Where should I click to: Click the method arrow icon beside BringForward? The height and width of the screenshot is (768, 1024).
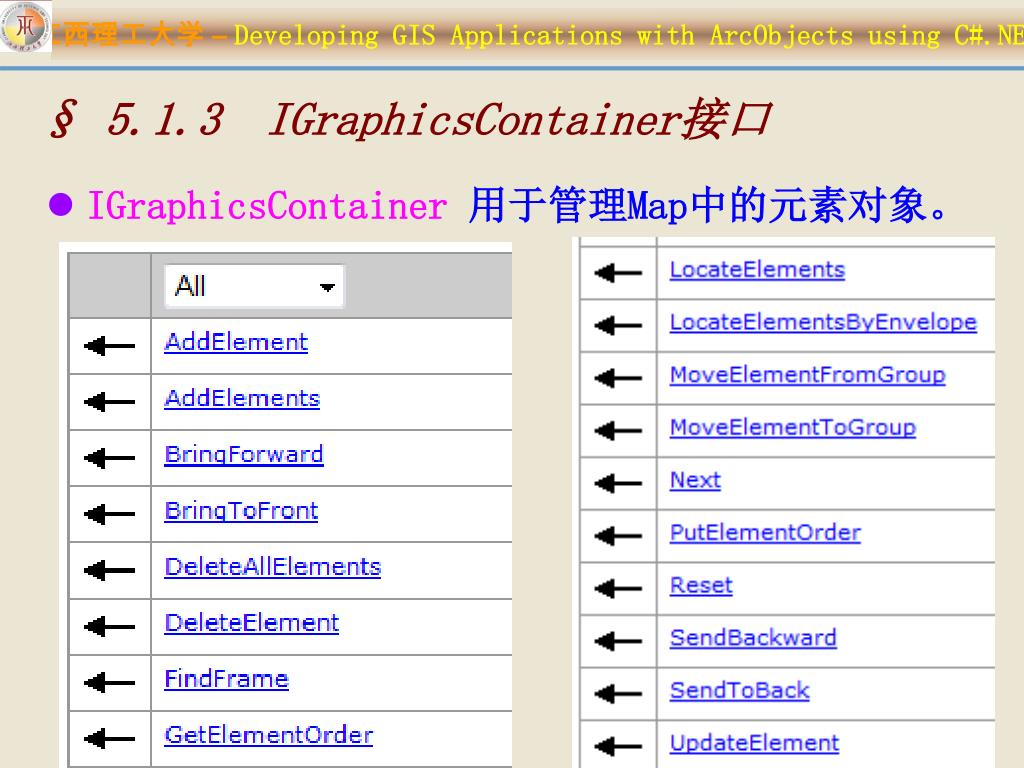[x=110, y=458]
